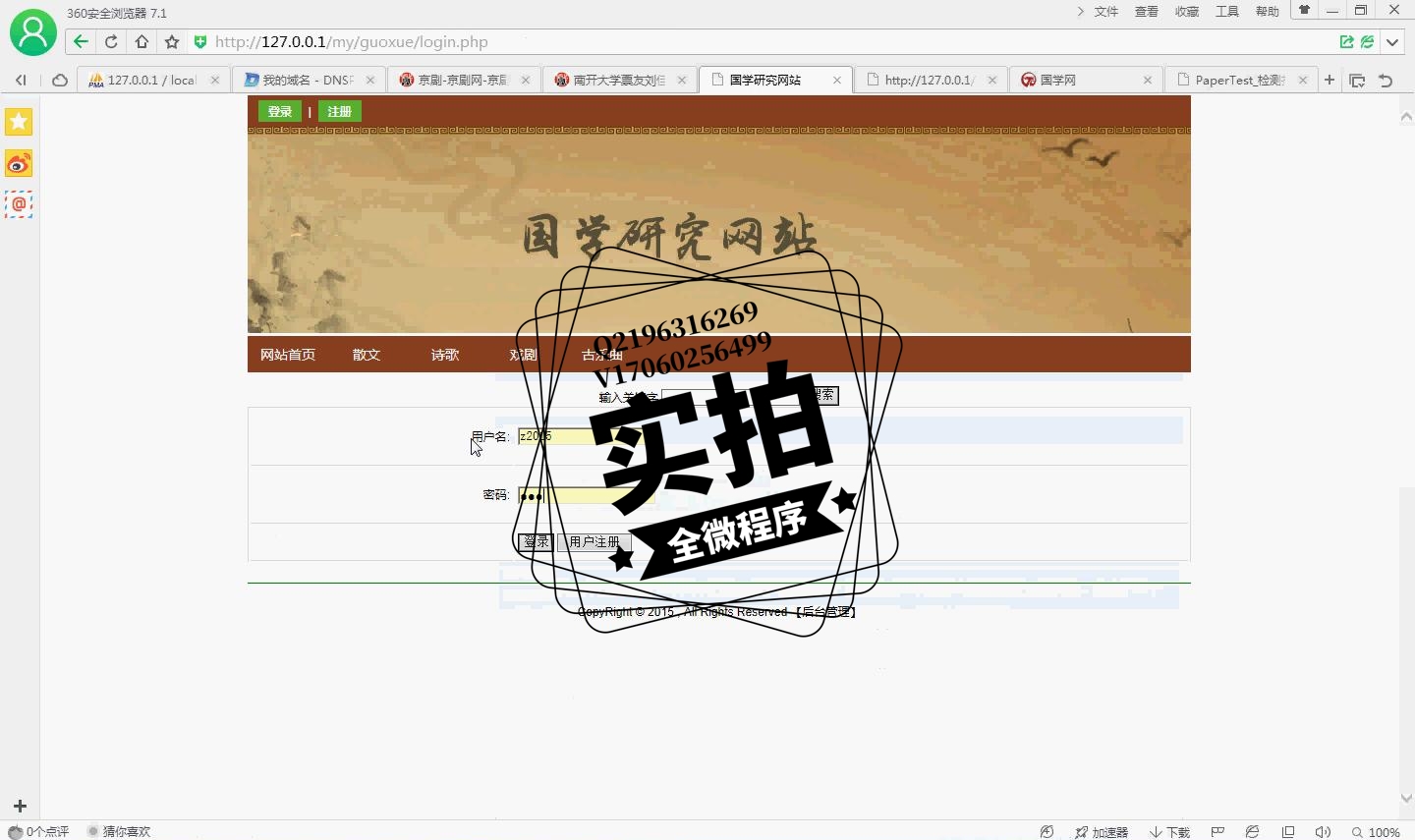Open the 工具 menu
Viewport: 1415px width, 840px height.
click(1227, 12)
